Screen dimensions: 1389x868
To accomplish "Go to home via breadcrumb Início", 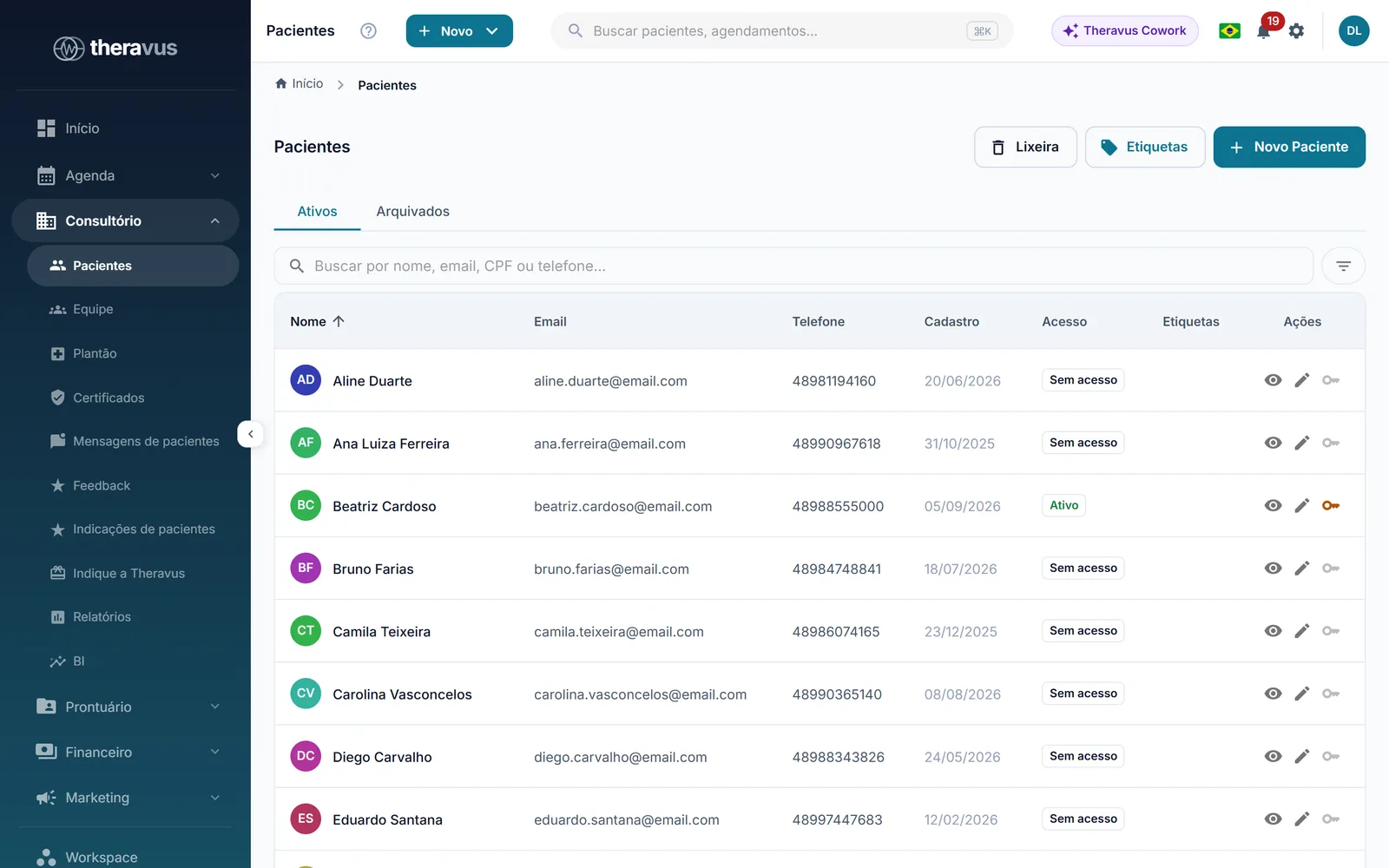I will tap(300, 84).
